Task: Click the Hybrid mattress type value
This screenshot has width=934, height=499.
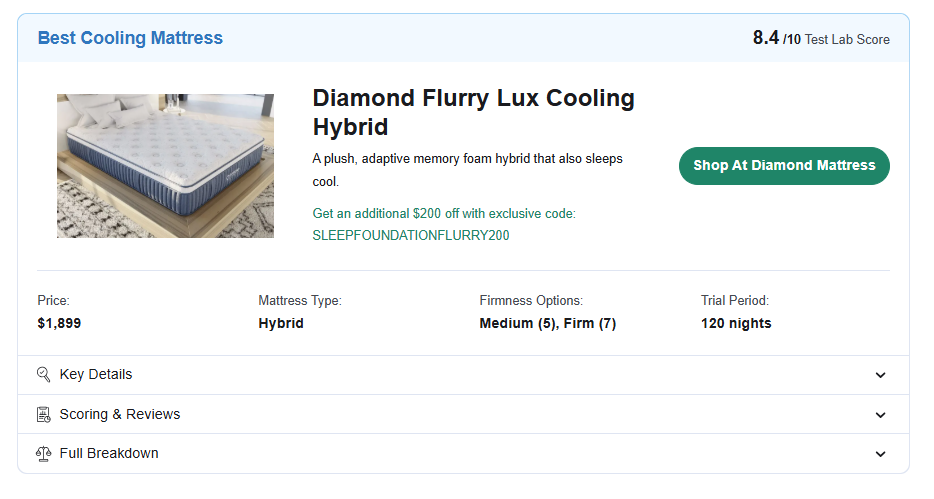Action: click(x=281, y=324)
